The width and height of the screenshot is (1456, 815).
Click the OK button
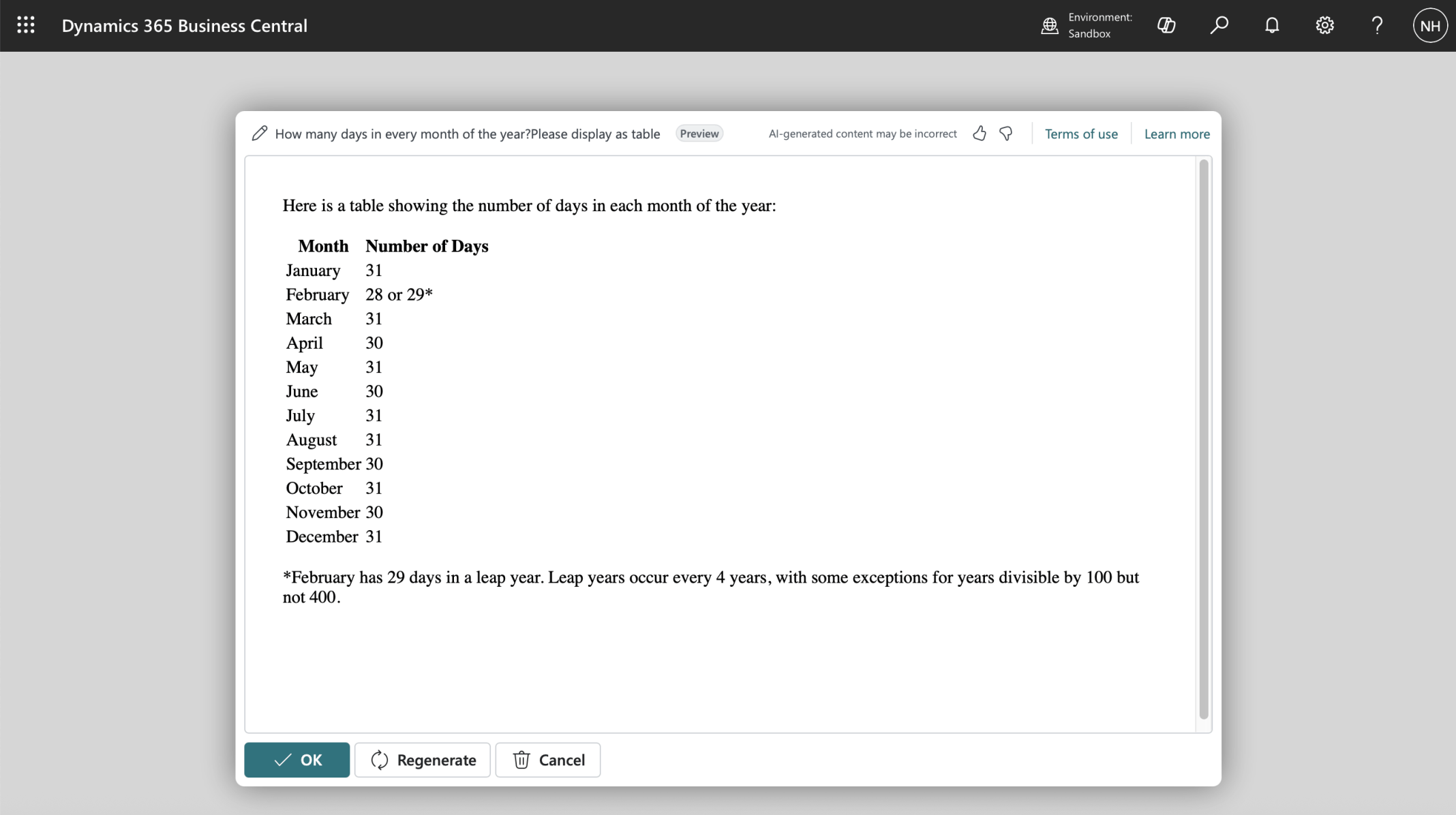click(x=297, y=760)
